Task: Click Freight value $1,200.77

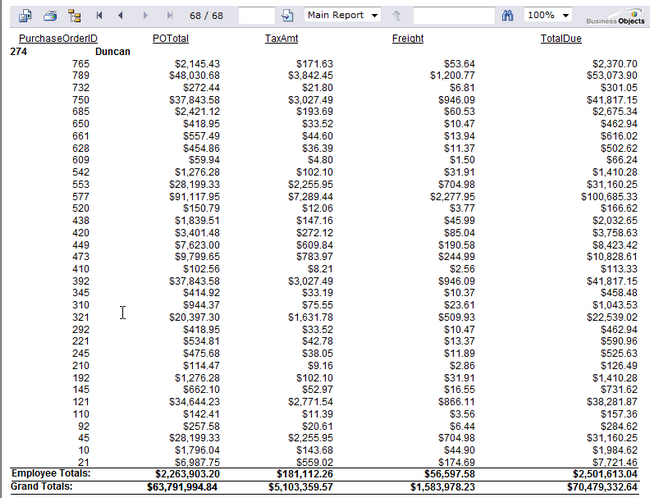Action: tap(452, 75)
